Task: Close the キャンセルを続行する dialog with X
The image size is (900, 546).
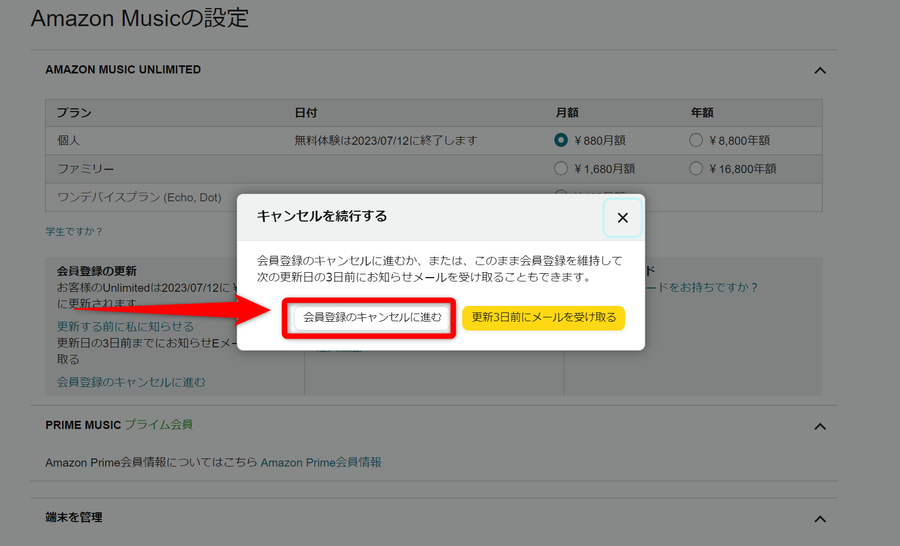Action: click(622, 218)
